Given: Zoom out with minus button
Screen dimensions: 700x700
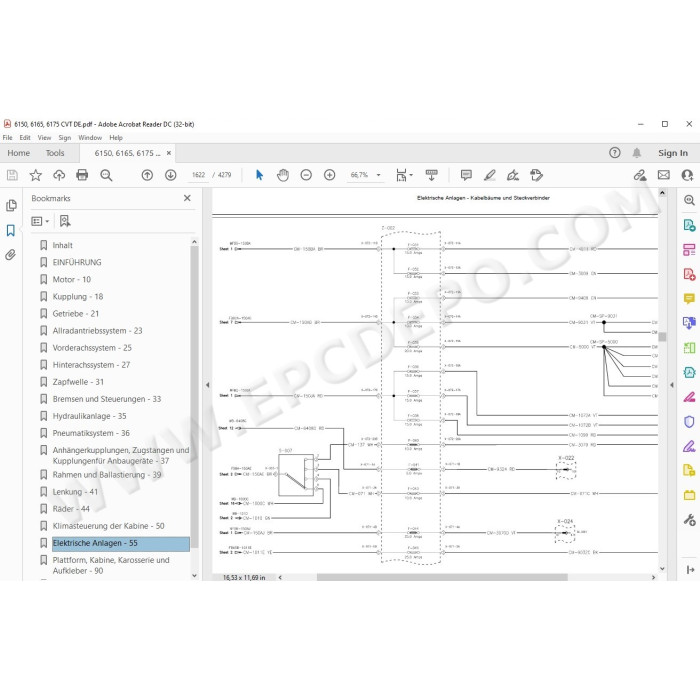Looking at the screenshot, I should coord(306,175).
